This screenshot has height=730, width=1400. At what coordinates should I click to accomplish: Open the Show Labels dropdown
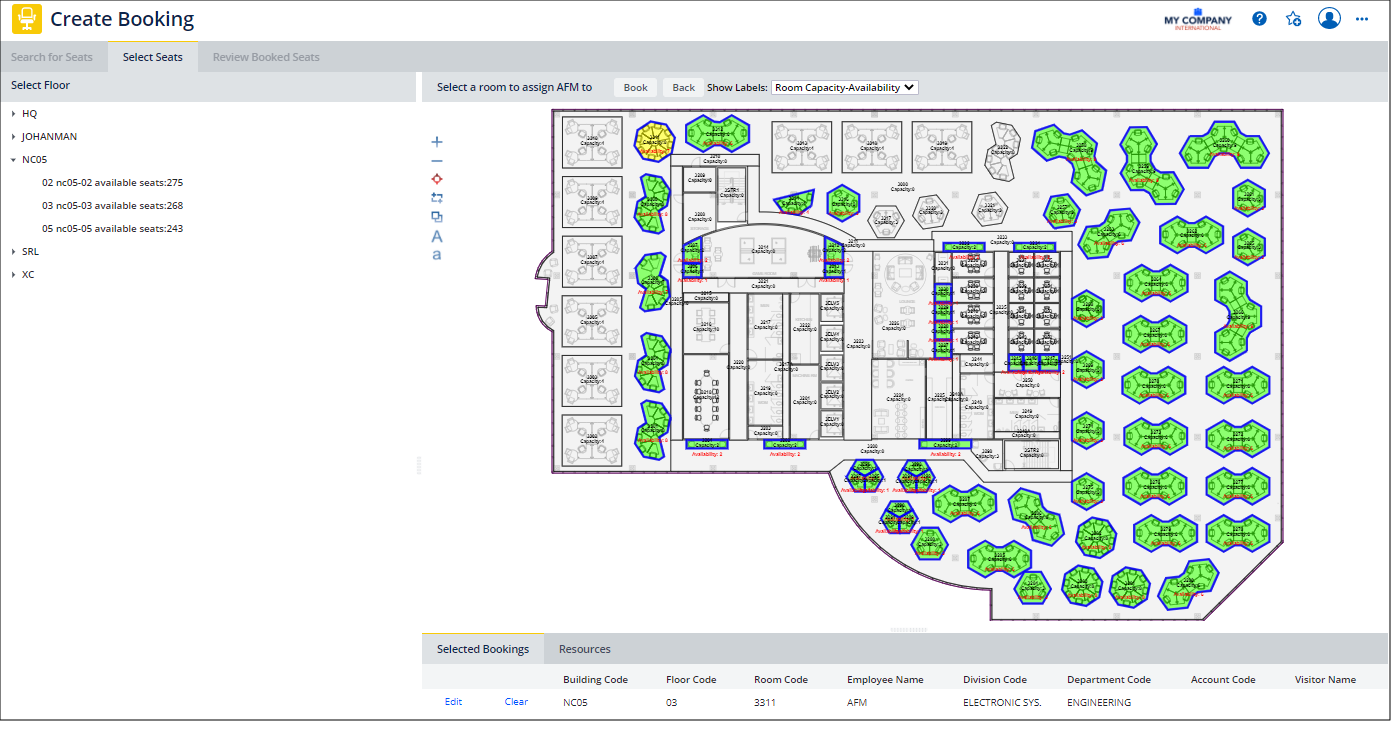843,87
